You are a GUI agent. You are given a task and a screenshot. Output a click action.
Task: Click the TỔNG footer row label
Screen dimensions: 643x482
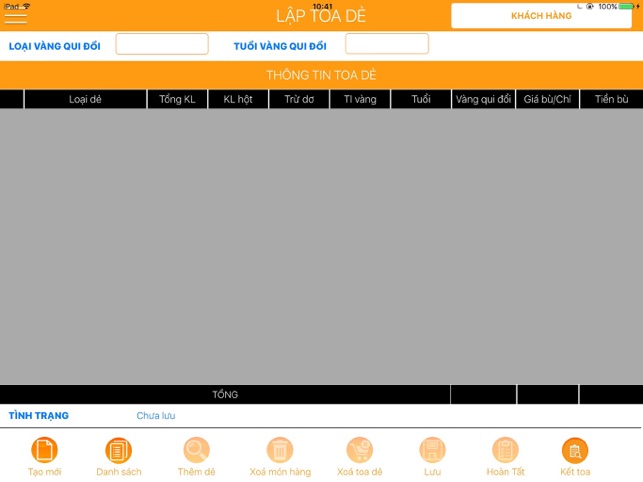click(225, 394)
